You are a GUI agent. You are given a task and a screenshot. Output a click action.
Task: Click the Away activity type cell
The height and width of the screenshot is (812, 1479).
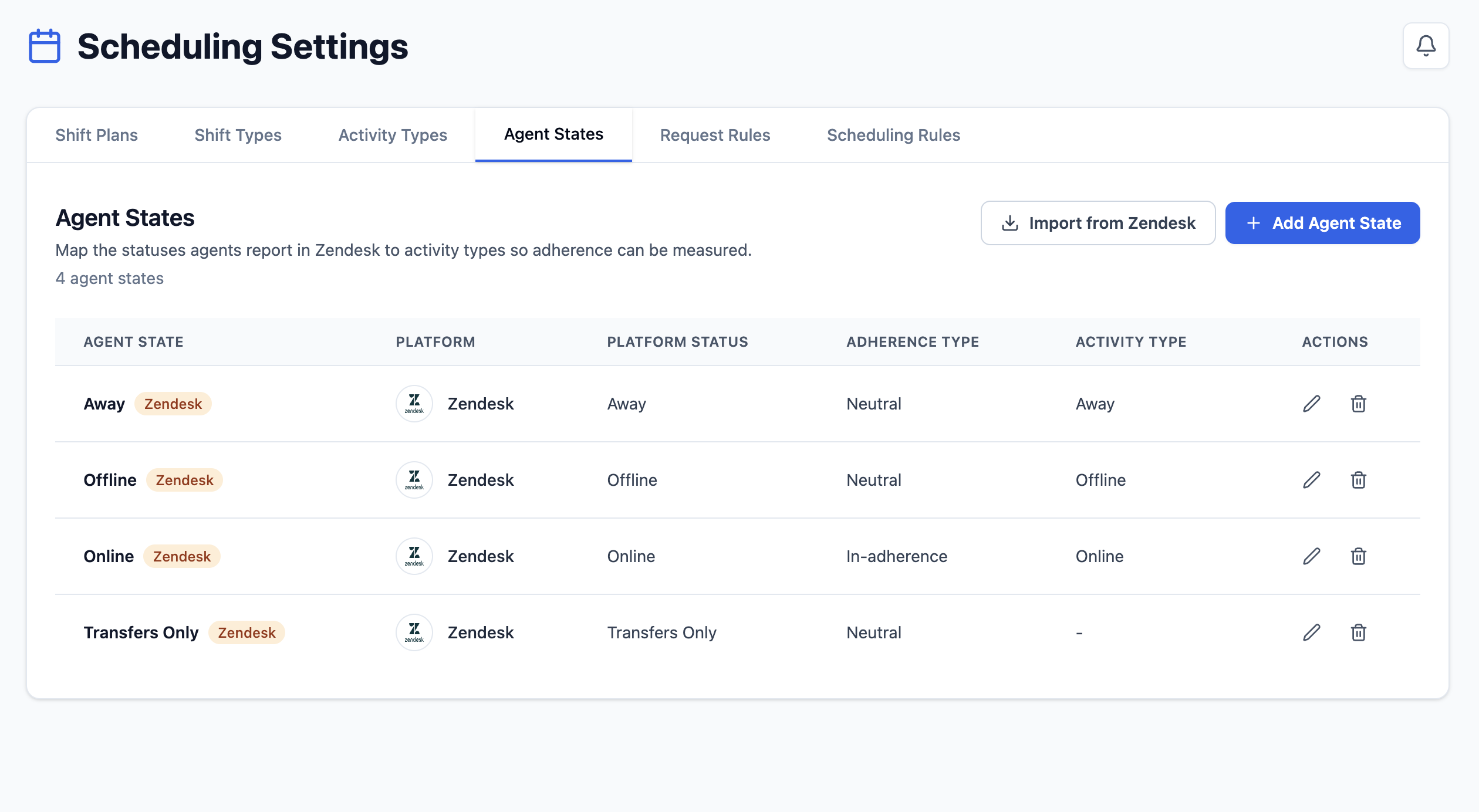1095,404
